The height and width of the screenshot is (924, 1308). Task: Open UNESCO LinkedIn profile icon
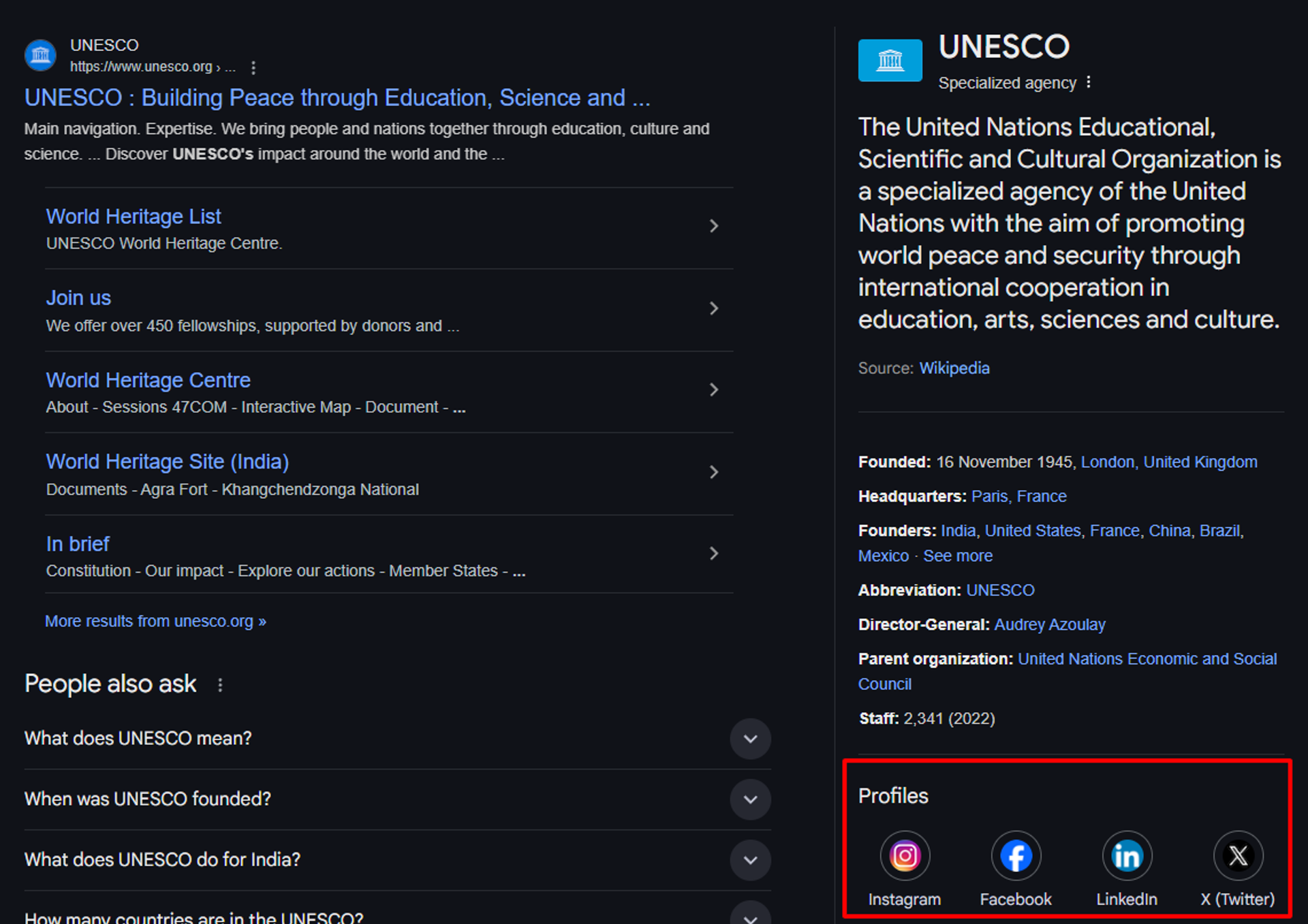pos(1127,855)
